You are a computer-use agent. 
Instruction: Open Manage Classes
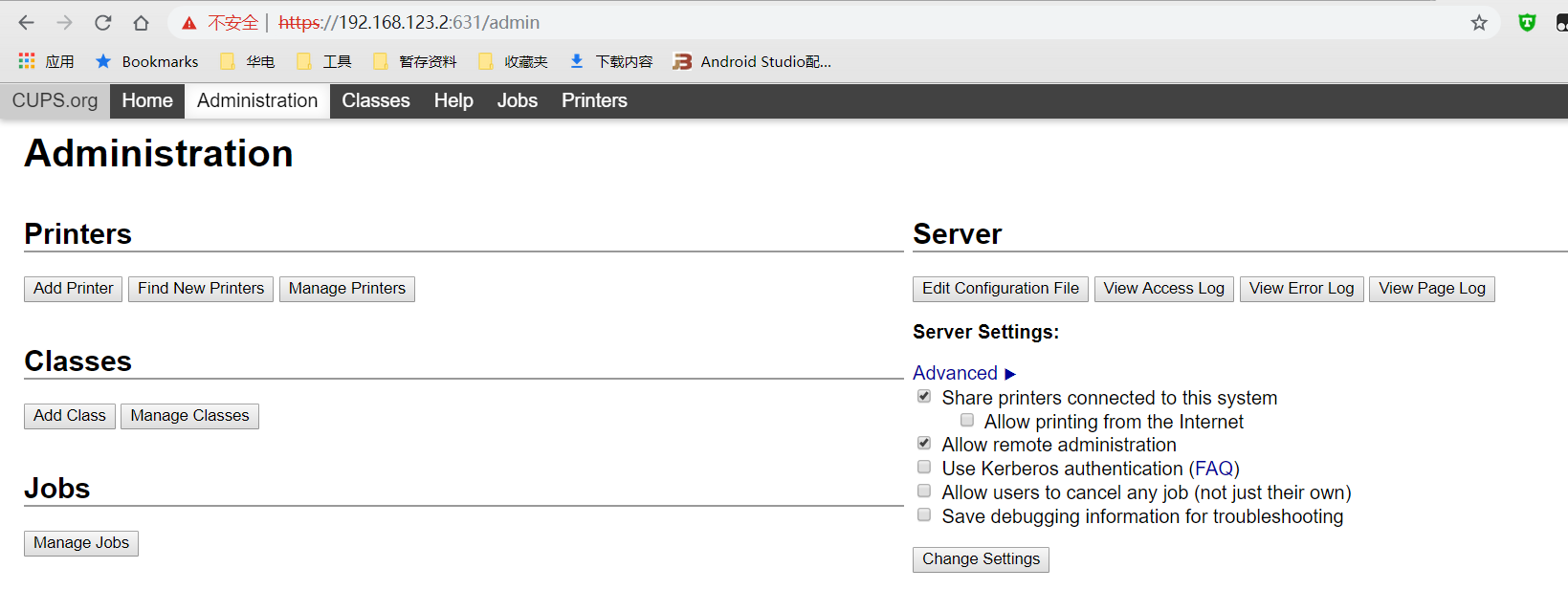click(x=189, y=416)
